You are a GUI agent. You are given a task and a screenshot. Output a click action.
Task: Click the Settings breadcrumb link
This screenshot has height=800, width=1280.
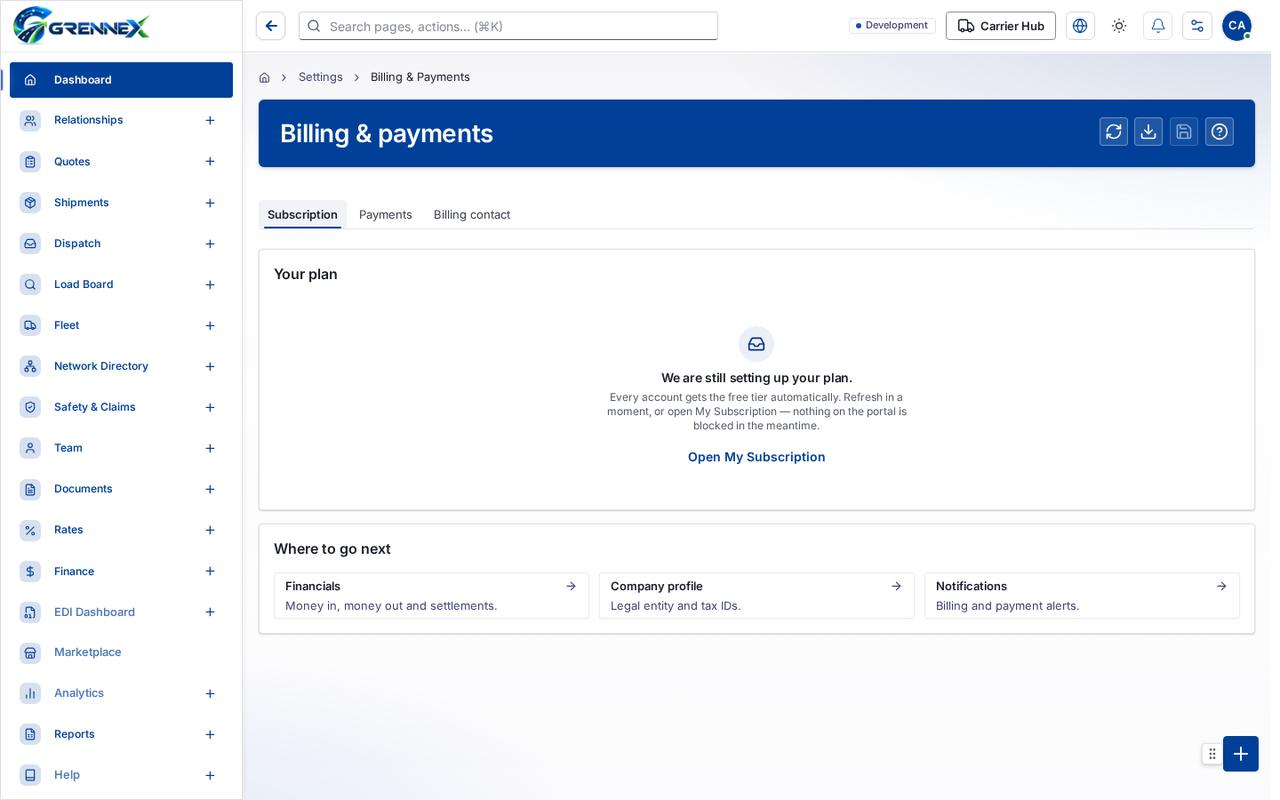pyautogui.click(x=320, y=77)
